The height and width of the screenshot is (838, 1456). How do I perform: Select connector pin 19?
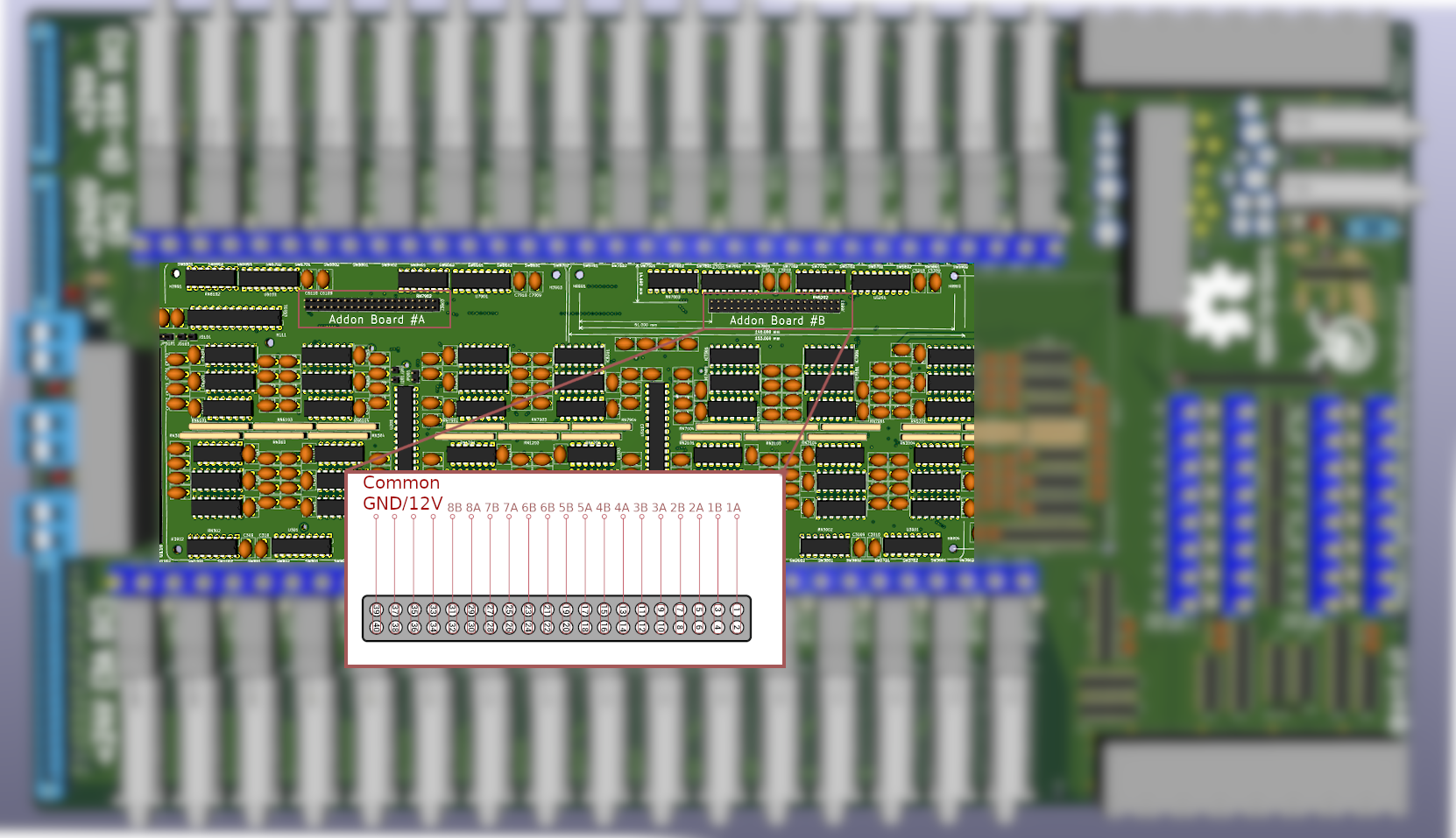(x=566, y=609)
